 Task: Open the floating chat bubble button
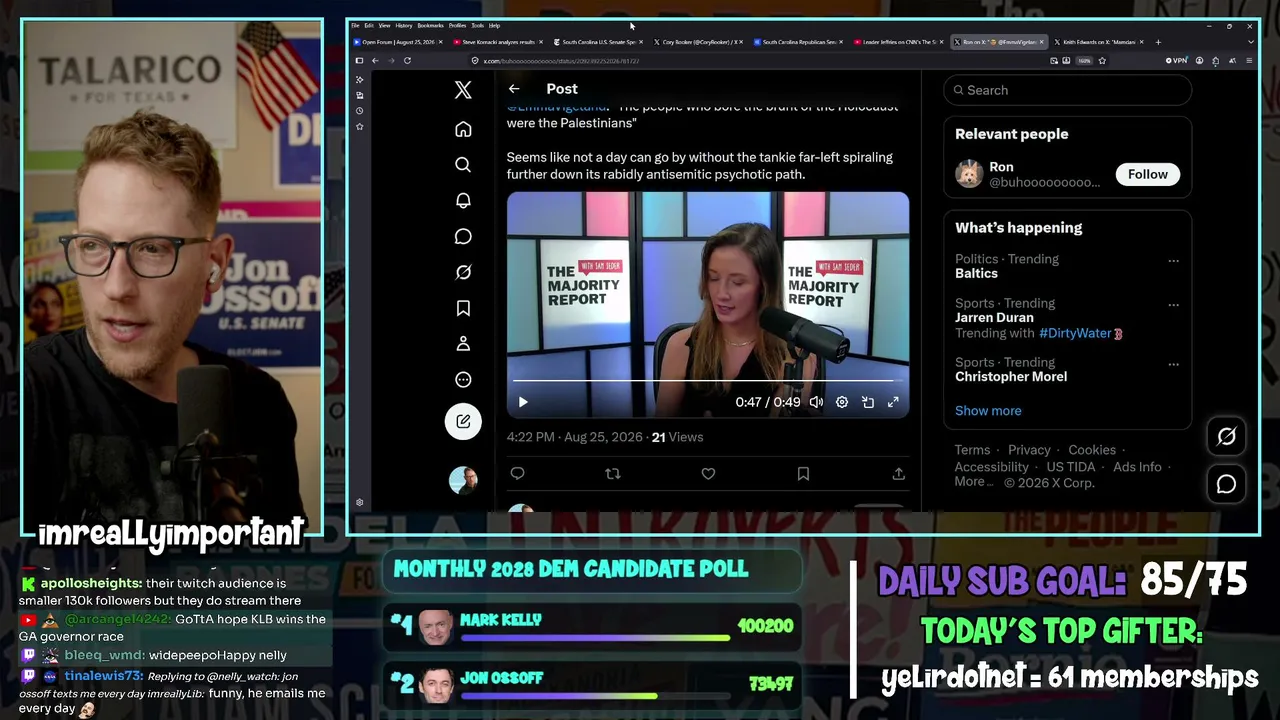[x=1226, y=484]
